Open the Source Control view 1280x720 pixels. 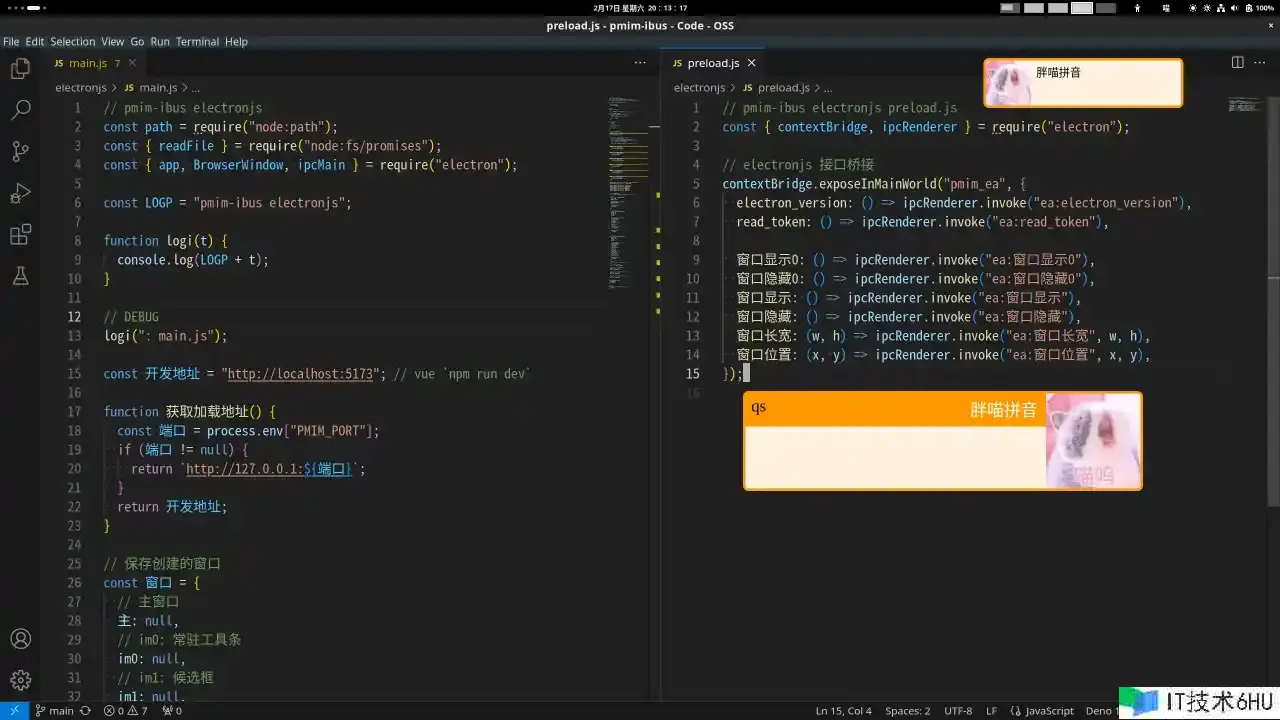click(20, 151)
